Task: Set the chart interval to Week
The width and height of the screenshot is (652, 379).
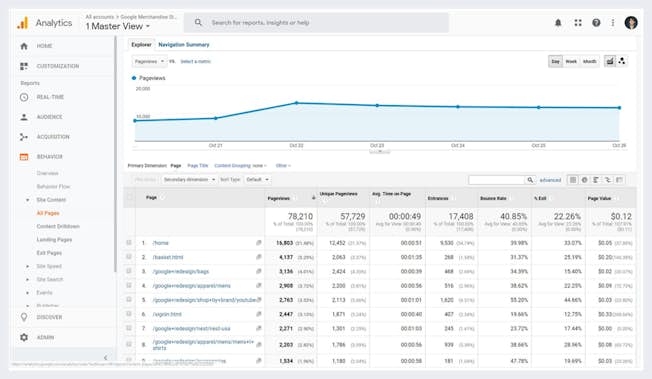Action: click(571, 62)
